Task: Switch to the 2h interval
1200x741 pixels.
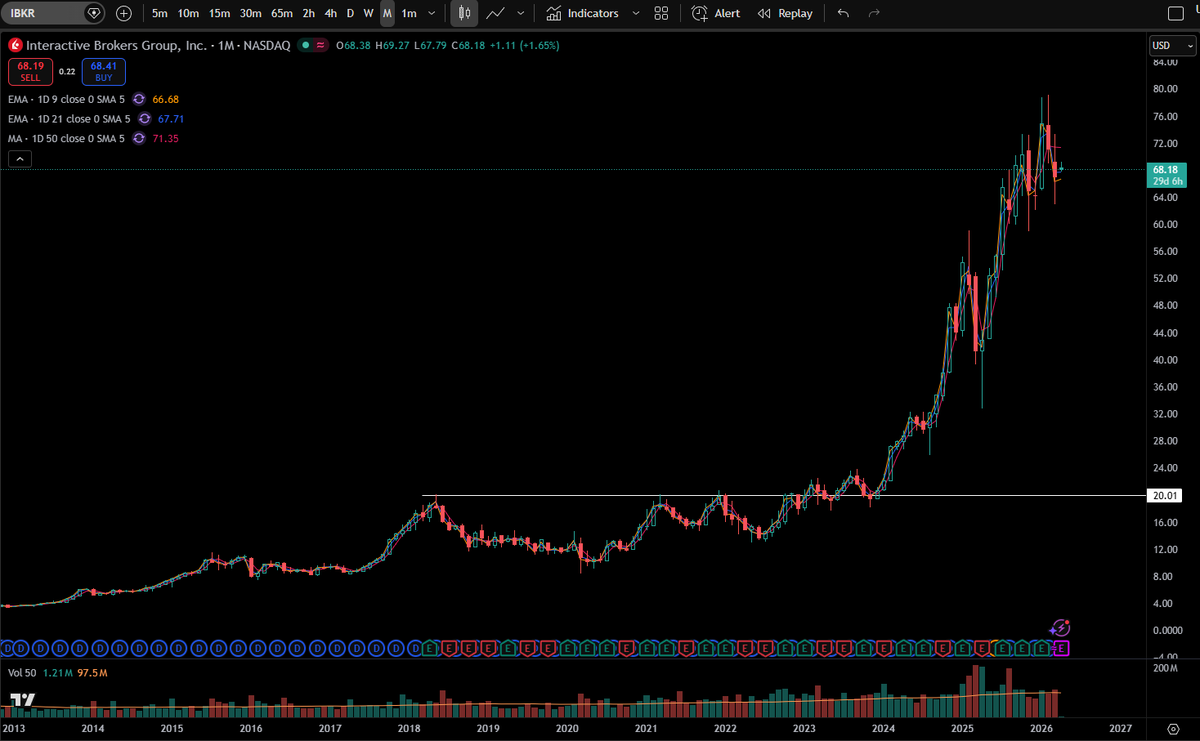Action: (309, 13)
